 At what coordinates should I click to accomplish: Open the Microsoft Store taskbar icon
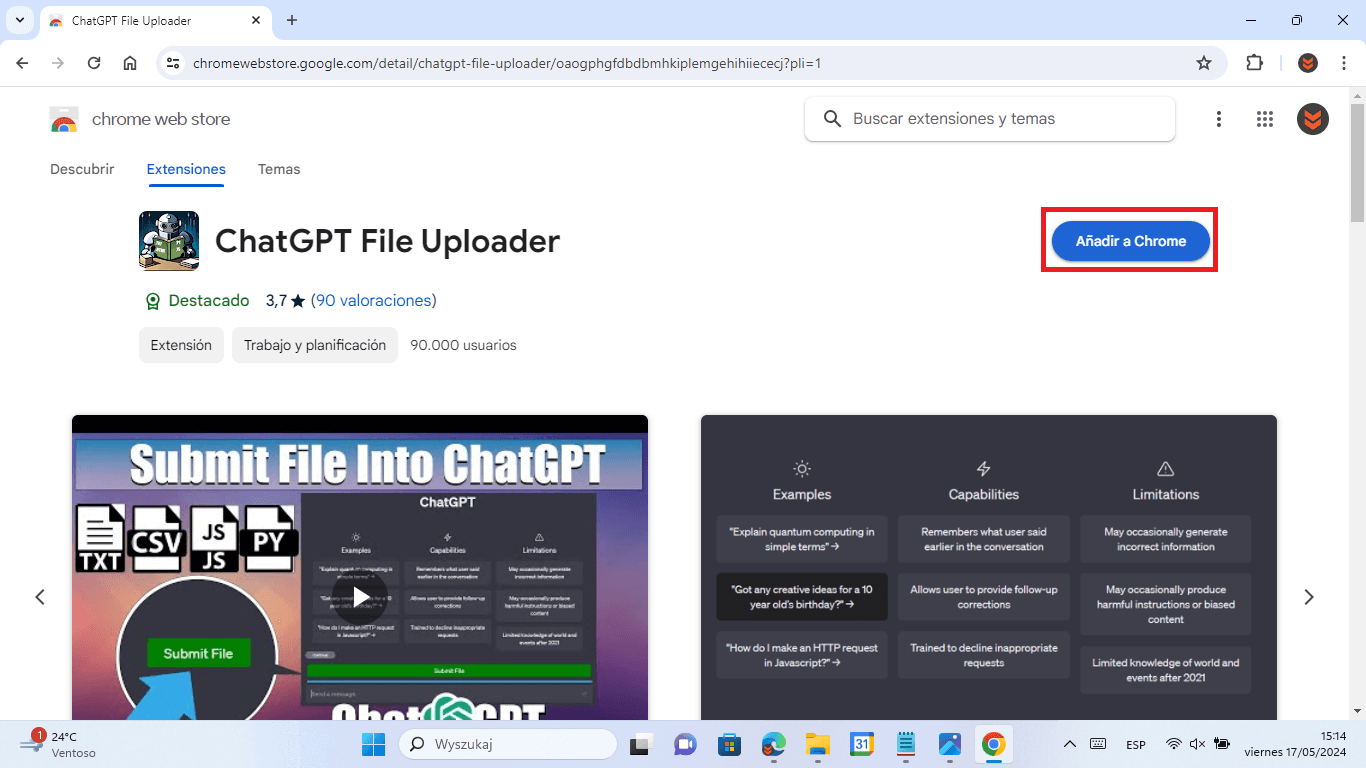click(729, 744)
